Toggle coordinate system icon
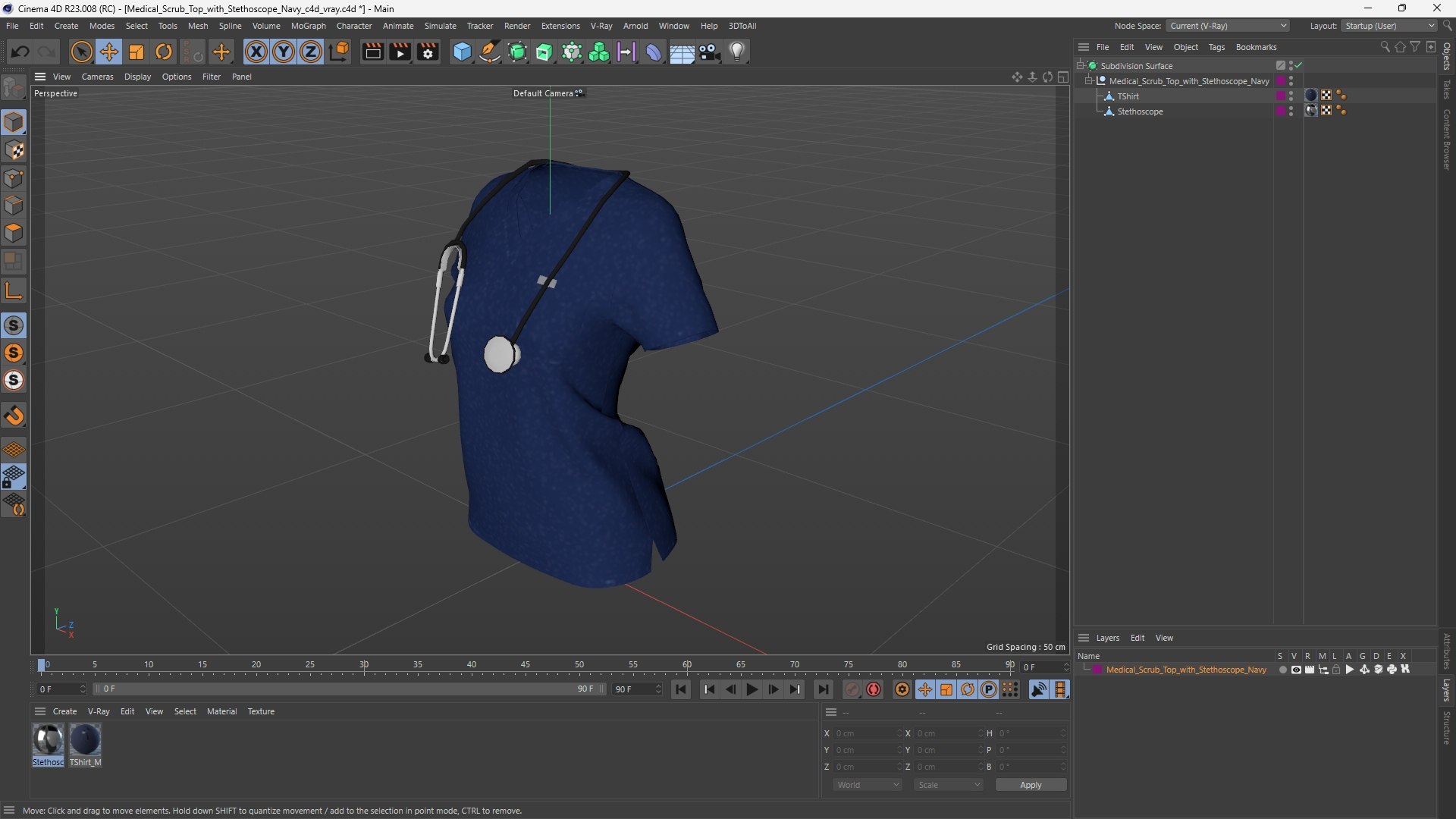1456x819 pixels. (340, 52)
